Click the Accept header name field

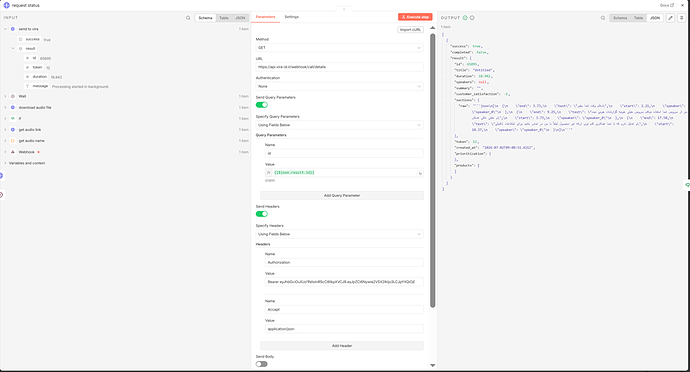tap(344, 309)
